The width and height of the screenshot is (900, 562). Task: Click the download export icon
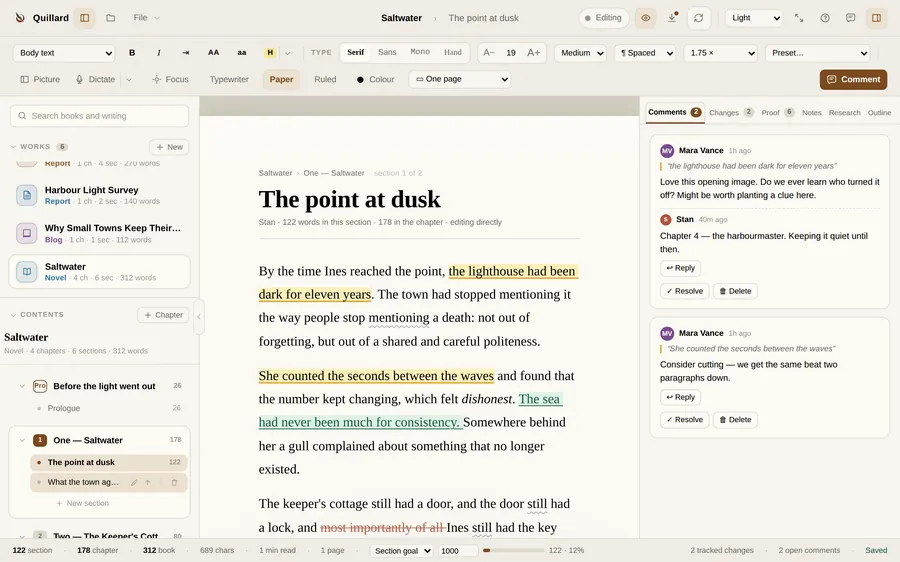pos(672,18)
